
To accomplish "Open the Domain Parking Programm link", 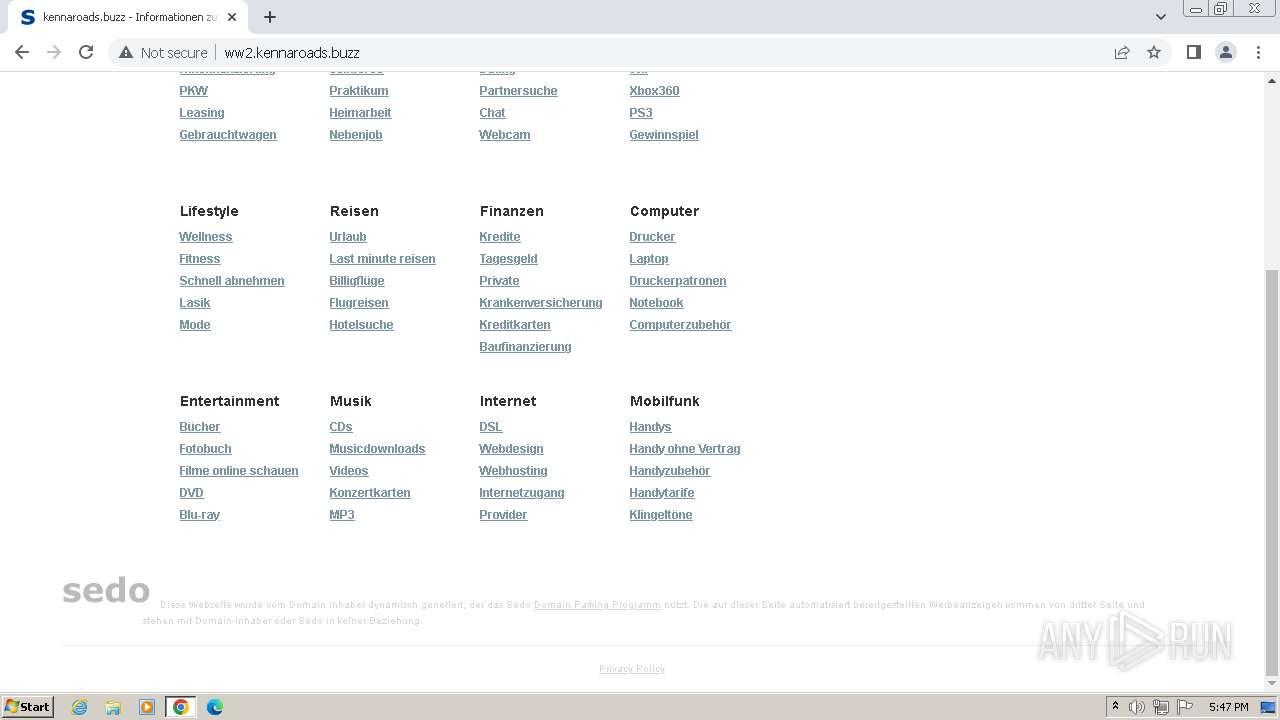I will pos(597,605).
